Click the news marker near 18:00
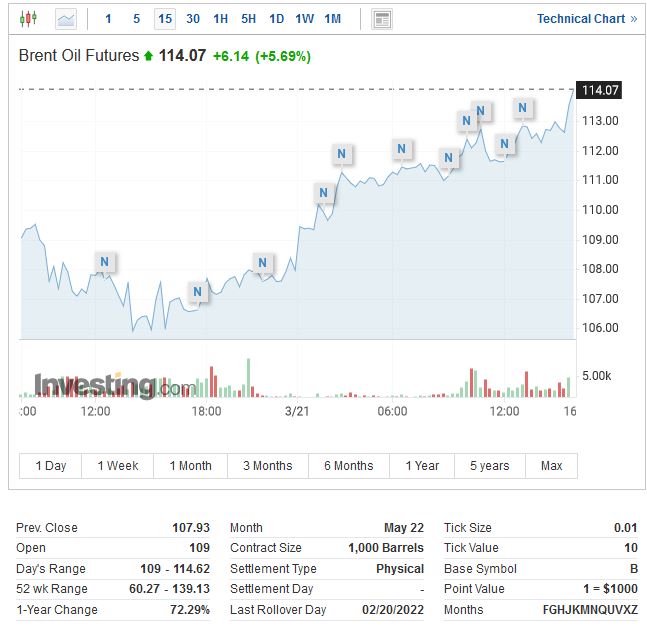 pyautogui.click(x=197, y=292)
